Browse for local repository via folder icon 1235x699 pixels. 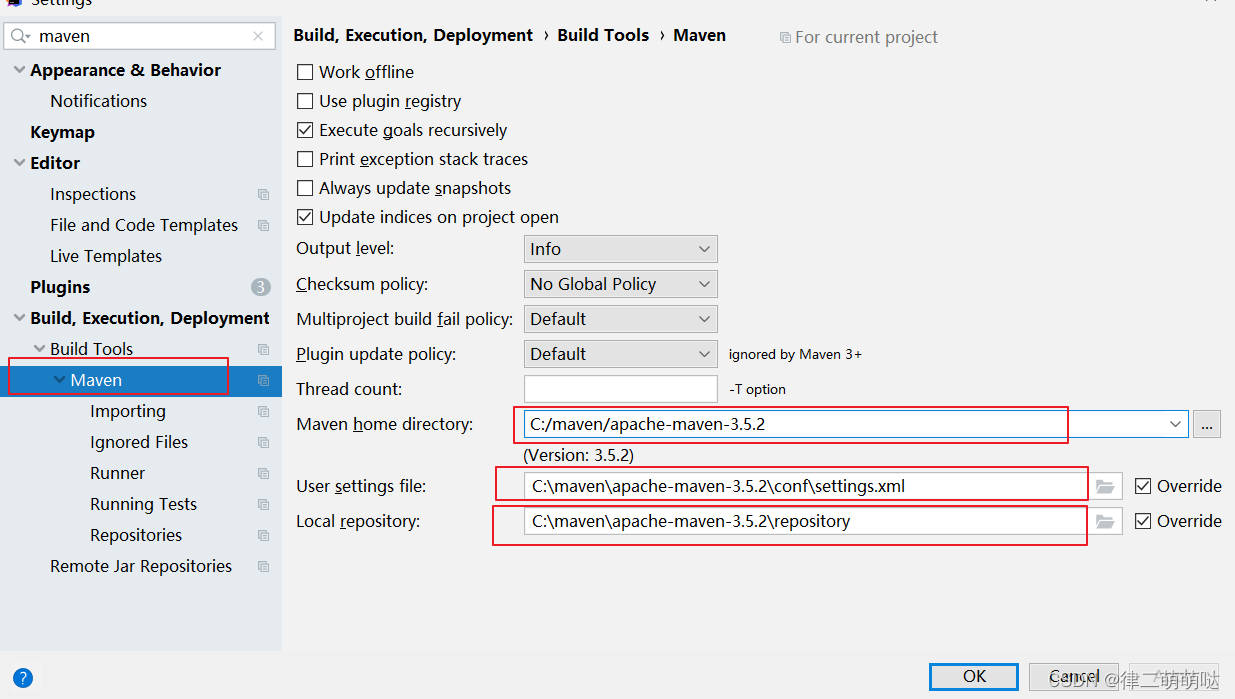point(1105,521)
